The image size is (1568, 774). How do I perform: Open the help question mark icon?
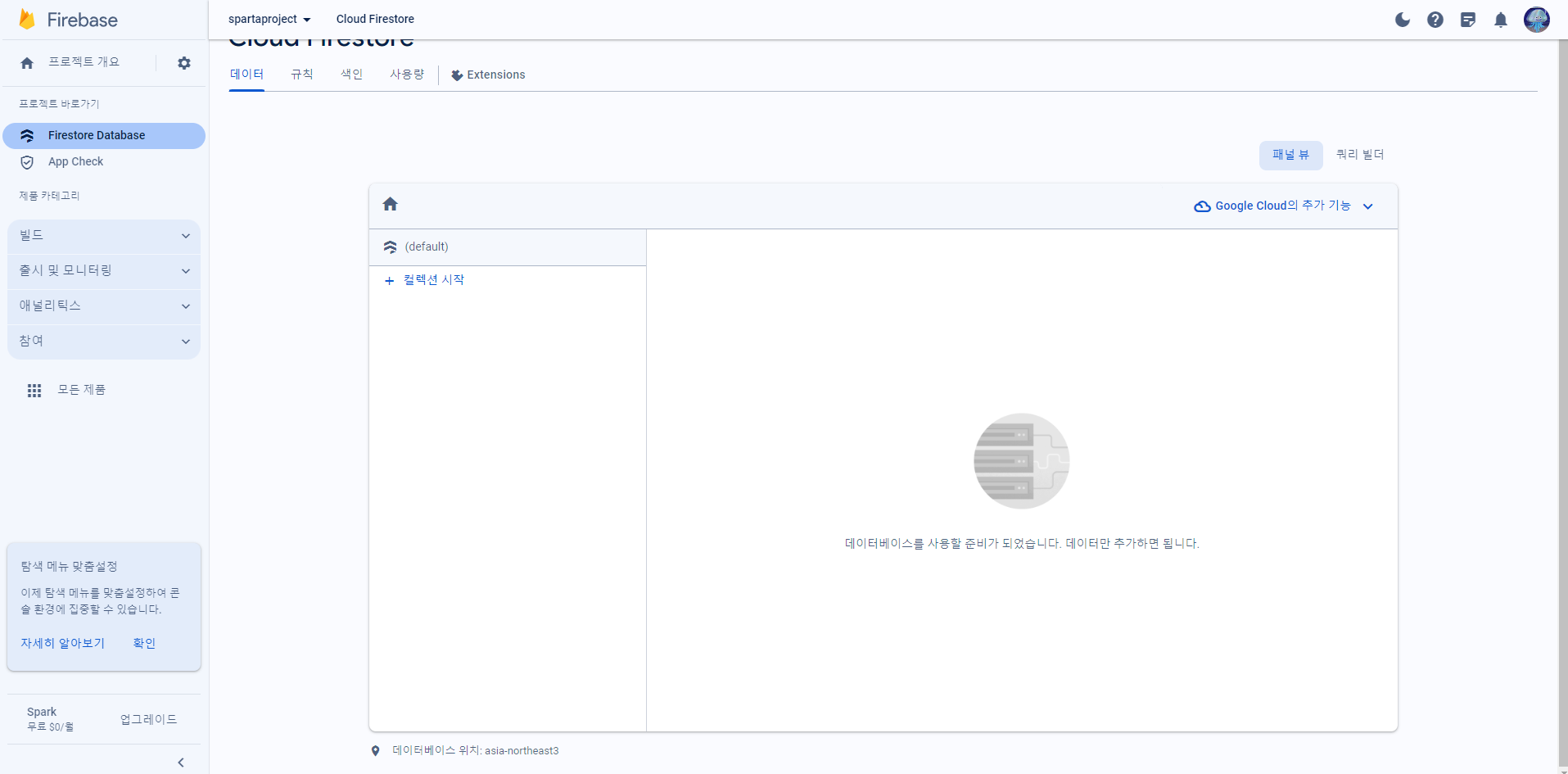pos(1435,20)
